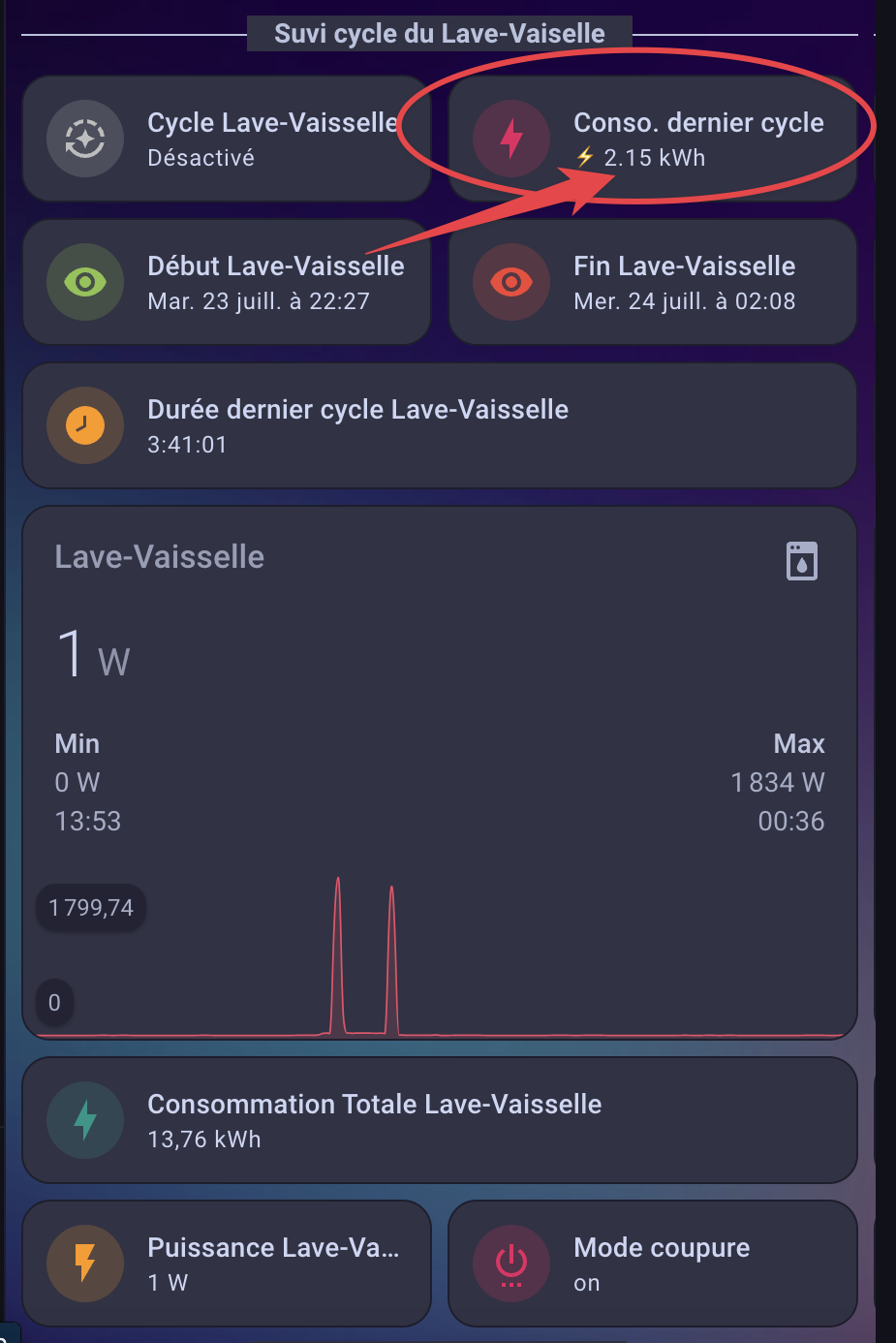896x1343 pixels.
Task: Click the Min 0 W value
Action: (x=77, y=782)
